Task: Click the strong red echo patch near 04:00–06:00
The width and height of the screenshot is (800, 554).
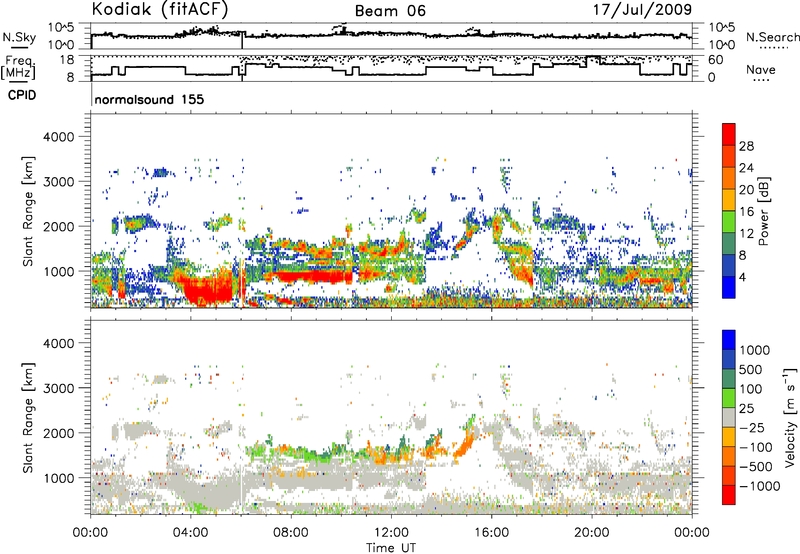Action: coord(210,290)
